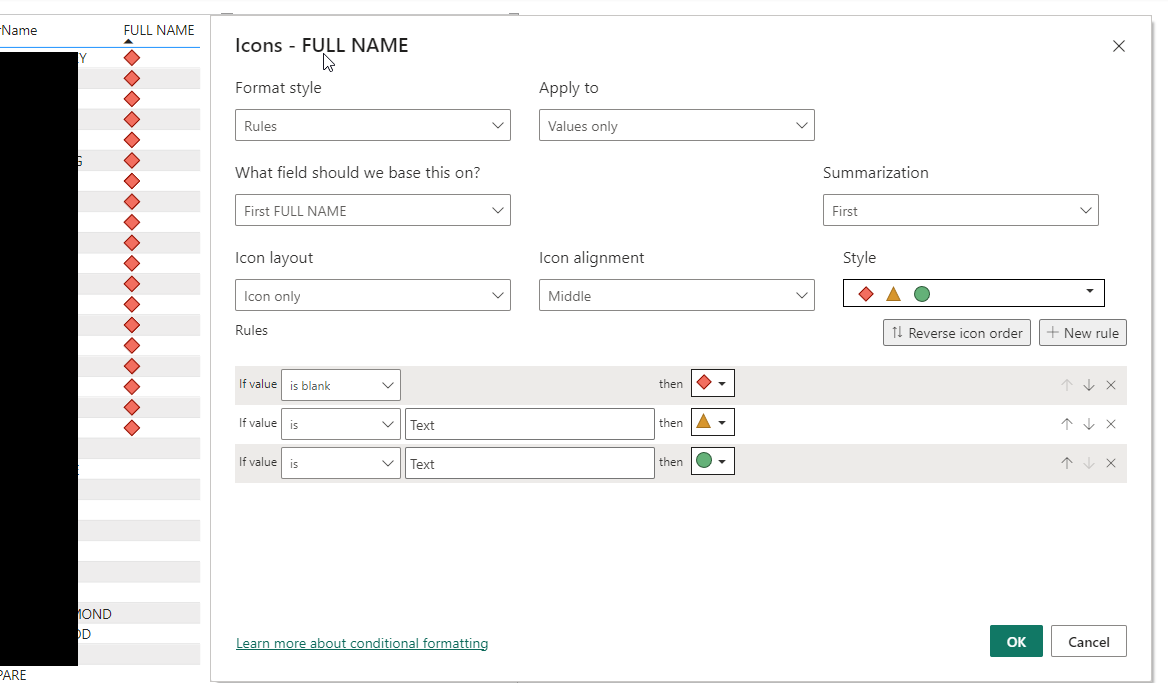Open the Icon layout dropdown showing Icon only

point(372,295)
